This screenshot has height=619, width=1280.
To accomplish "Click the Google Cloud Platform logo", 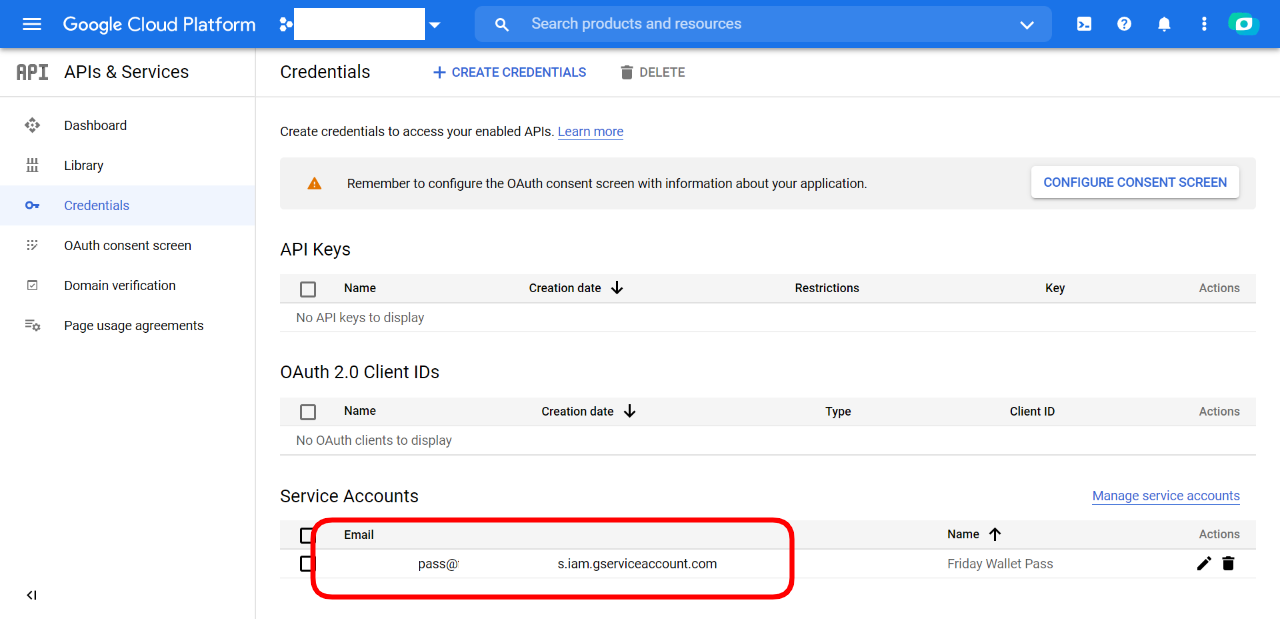I will pyautogui.click(x=159, y=24).
